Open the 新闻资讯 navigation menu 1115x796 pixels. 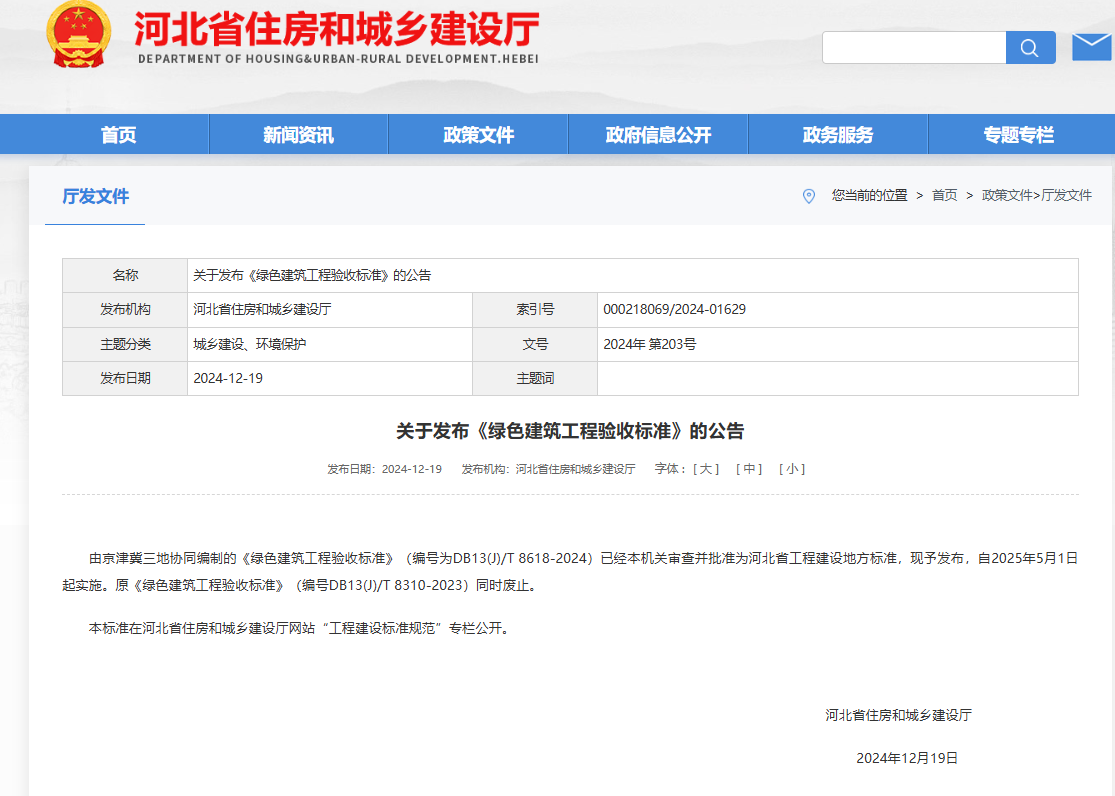(x=298, y=135)
